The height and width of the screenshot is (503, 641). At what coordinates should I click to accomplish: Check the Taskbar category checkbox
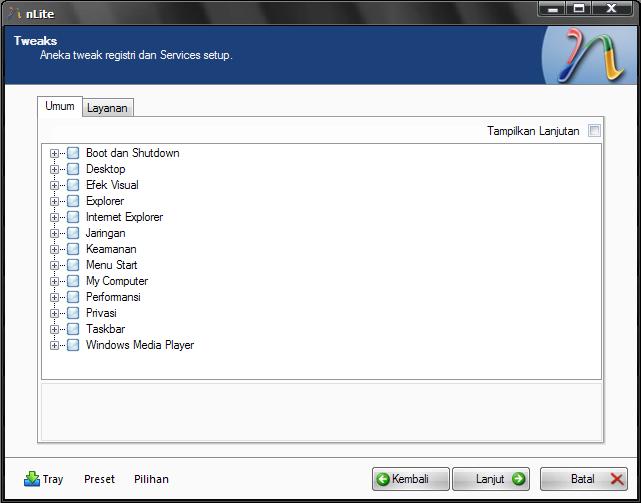pos(73,329)
